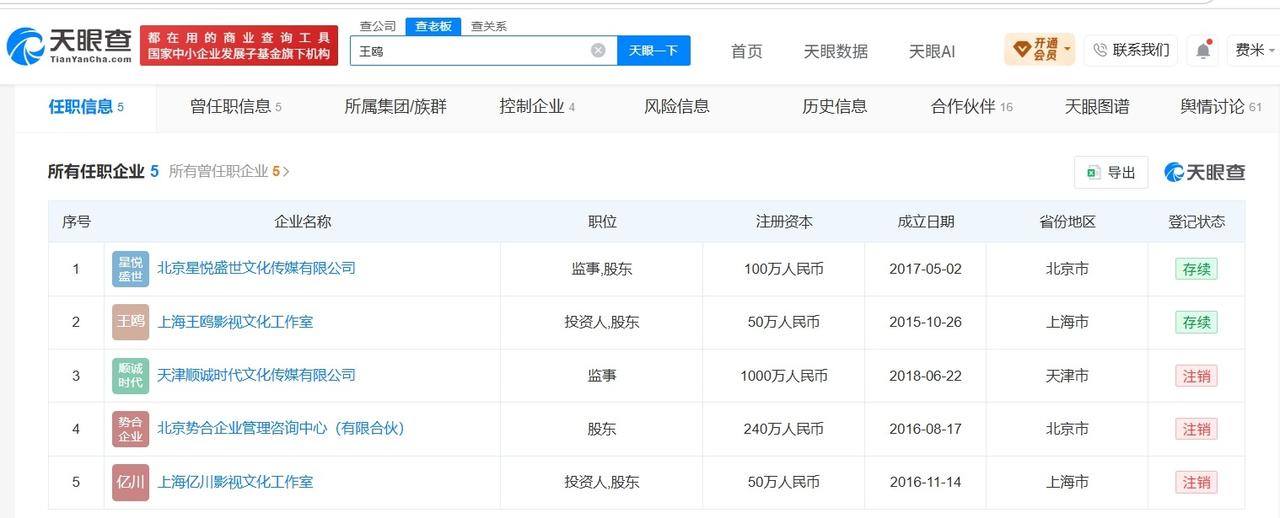Open notifications bell icon
Viewport: 1280px width, 518px height.
1203,50
